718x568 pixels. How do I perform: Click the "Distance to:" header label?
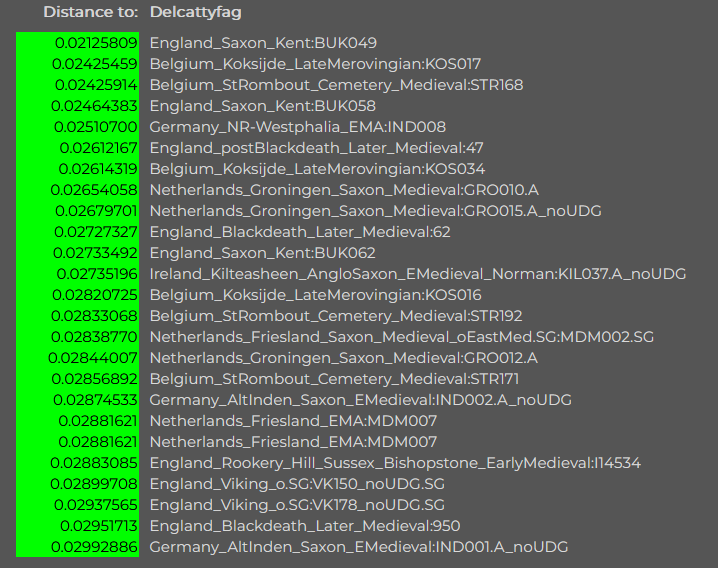[x=90, y=12]
